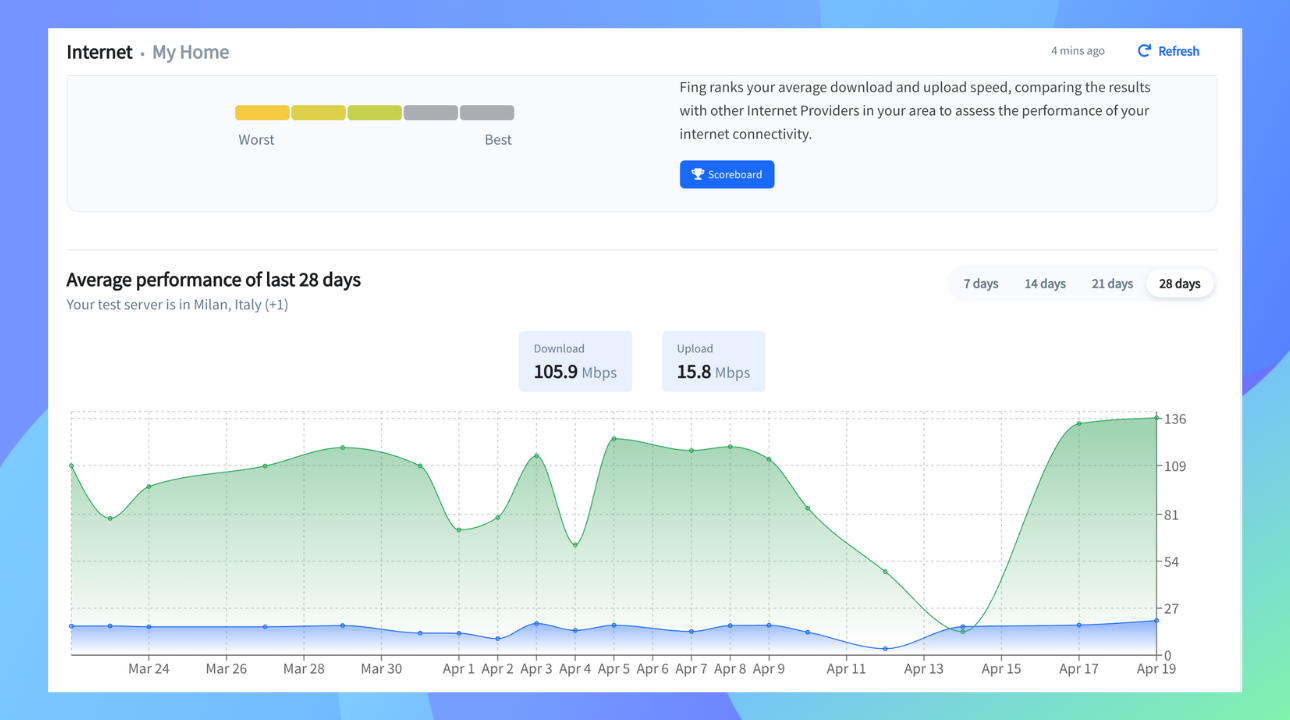Click the Download 105.9 Mbps card
The height and width of the screenshot is (720, 1290).
pos(575,361)
